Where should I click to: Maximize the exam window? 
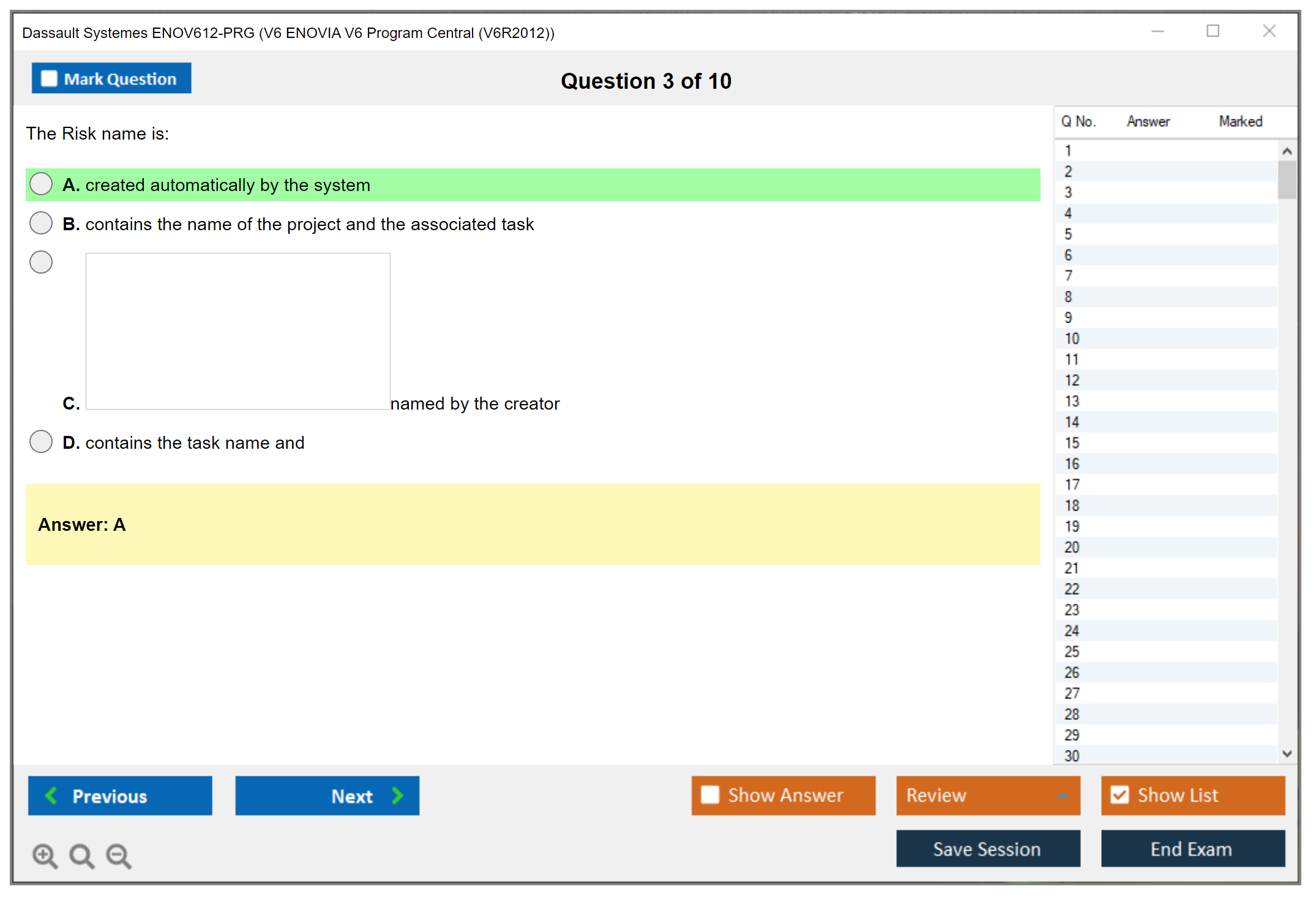click(x=1213, y=31)
